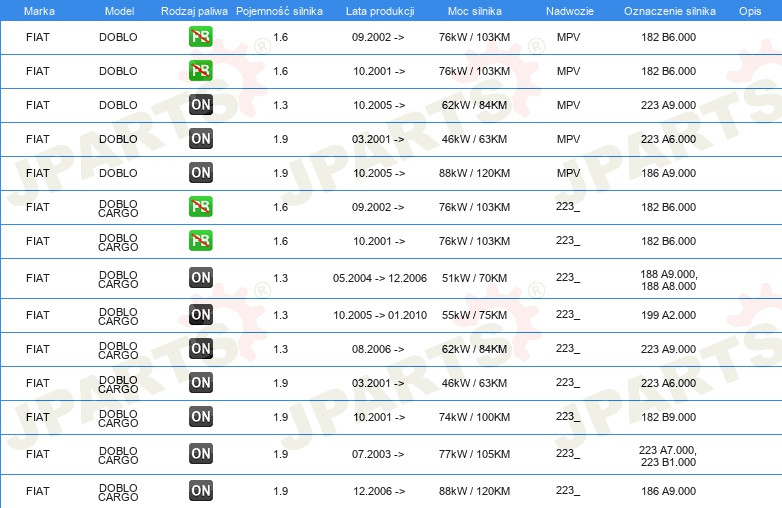782x508 pixels.
Task: Click the ON diesel icon in the 51kW / 70KM row
Action: [x=200, y=278]
